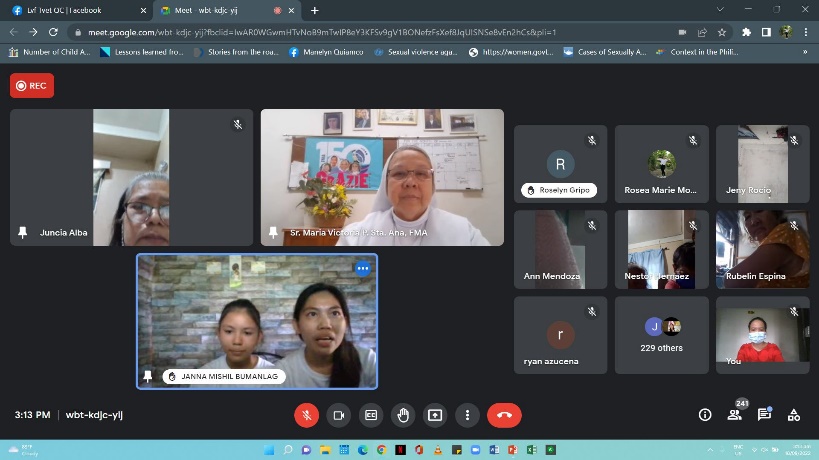Show the participants list with 241 people
The width and height of the screenshot is (819, 460).
tap(735, 415)
